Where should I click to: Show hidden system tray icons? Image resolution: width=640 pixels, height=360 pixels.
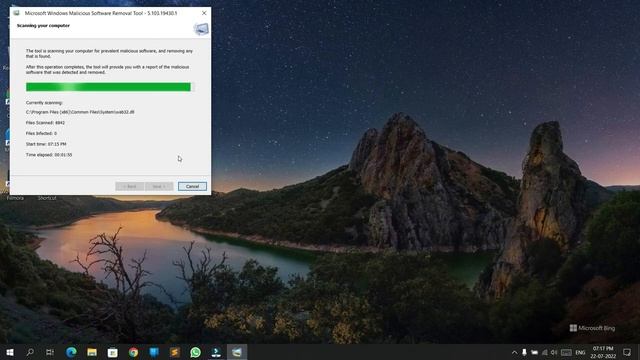point(514,352)
